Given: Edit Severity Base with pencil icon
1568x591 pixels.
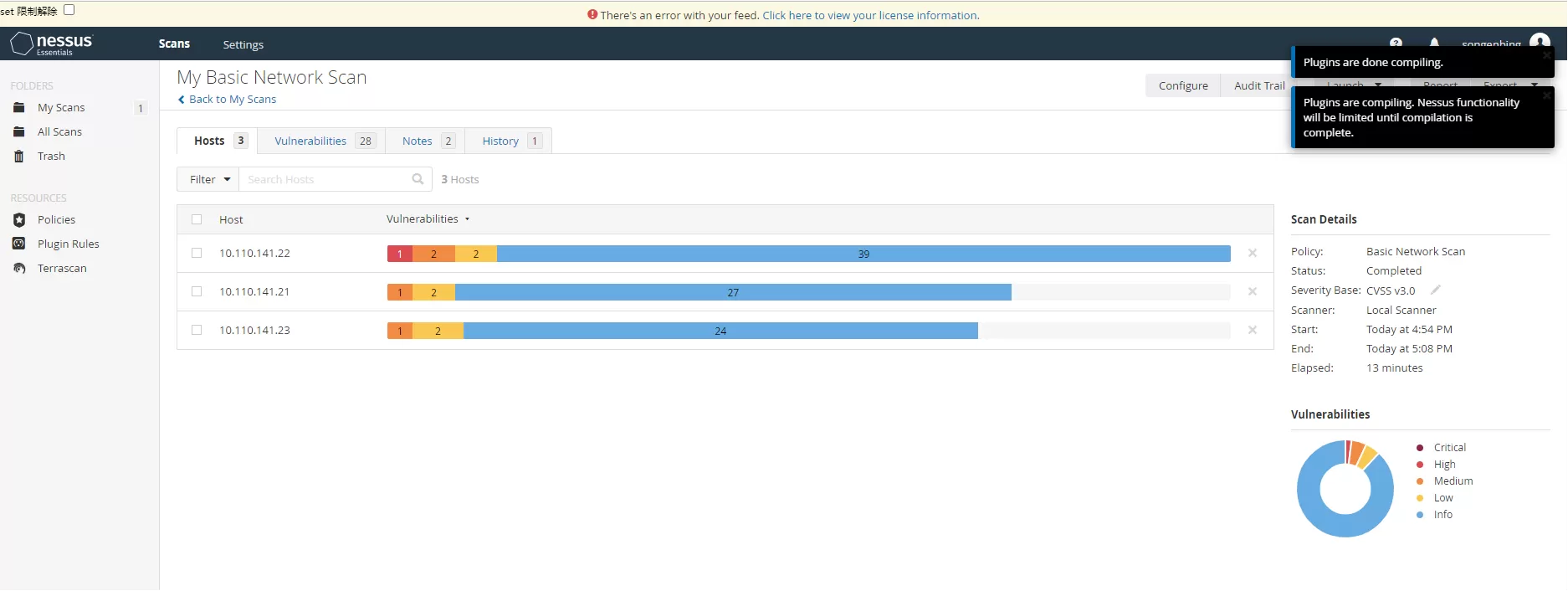Looking at the screenshot, I should (x=1435, y=290).
